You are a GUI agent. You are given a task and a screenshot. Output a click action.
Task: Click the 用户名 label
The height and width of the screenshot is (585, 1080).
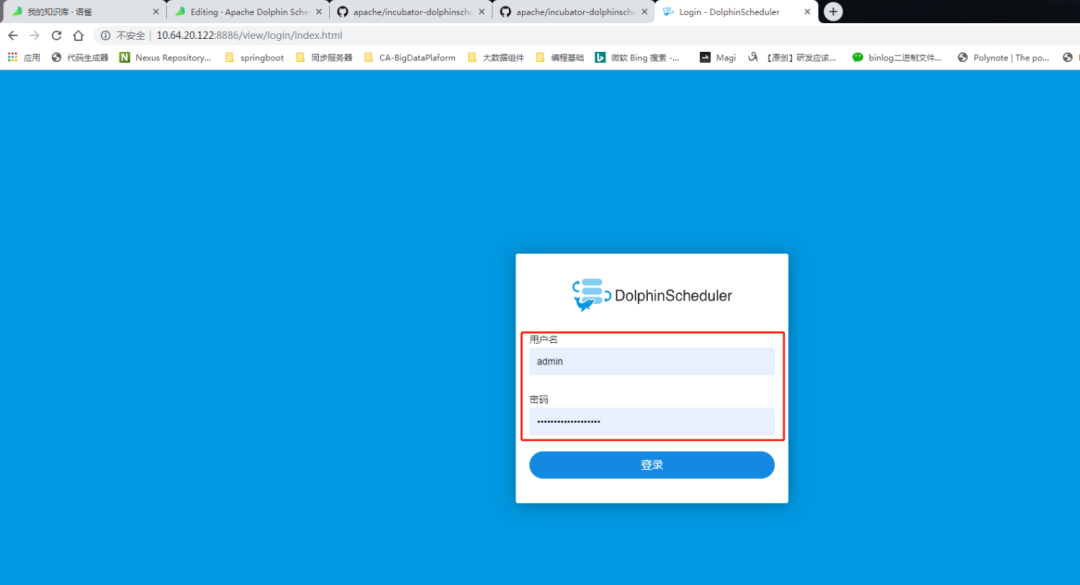[543, 340]
